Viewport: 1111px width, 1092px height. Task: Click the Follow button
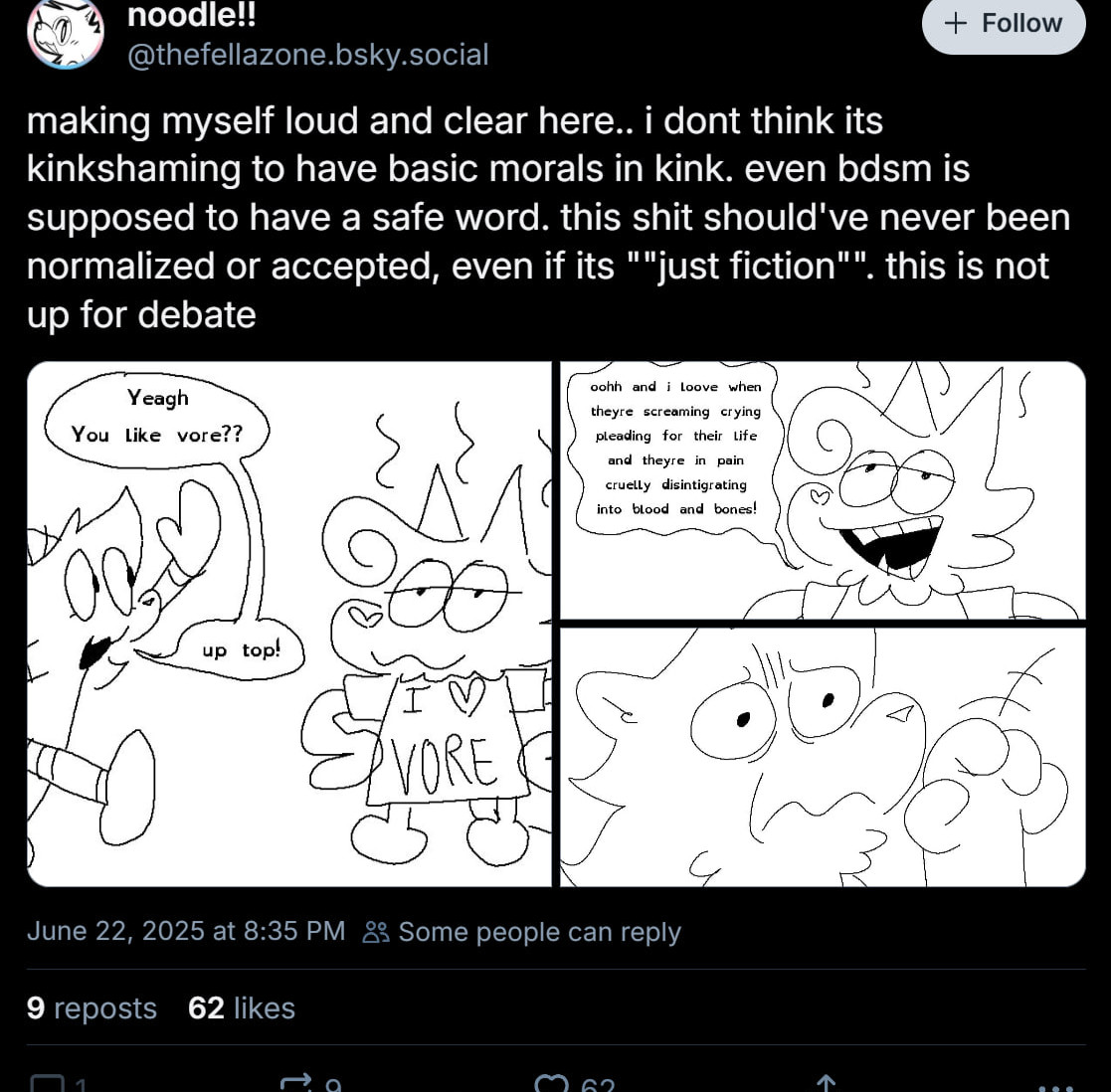(x=1004, y=24)
